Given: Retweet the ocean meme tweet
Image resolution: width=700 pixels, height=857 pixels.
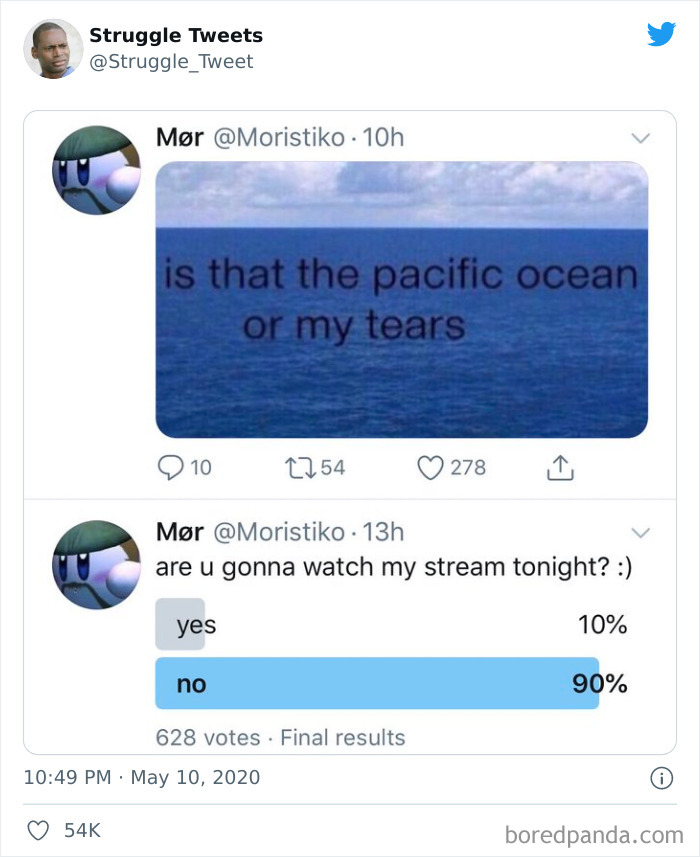Looking at the screenshot, I should pyautogui.click(x=302, y=467).
